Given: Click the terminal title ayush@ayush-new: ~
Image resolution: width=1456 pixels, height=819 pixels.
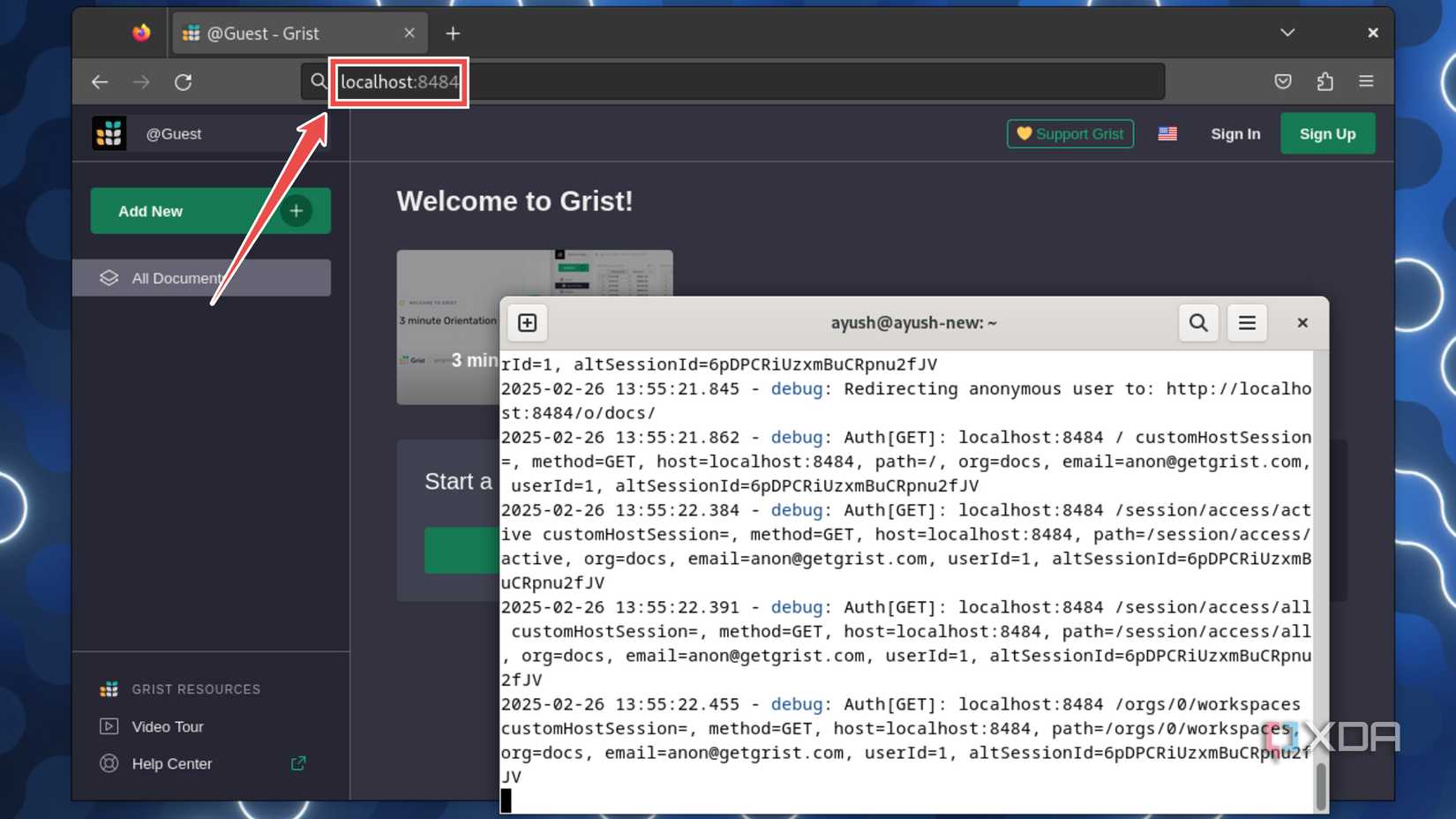Looking at the screenshot, I should 913,323.
